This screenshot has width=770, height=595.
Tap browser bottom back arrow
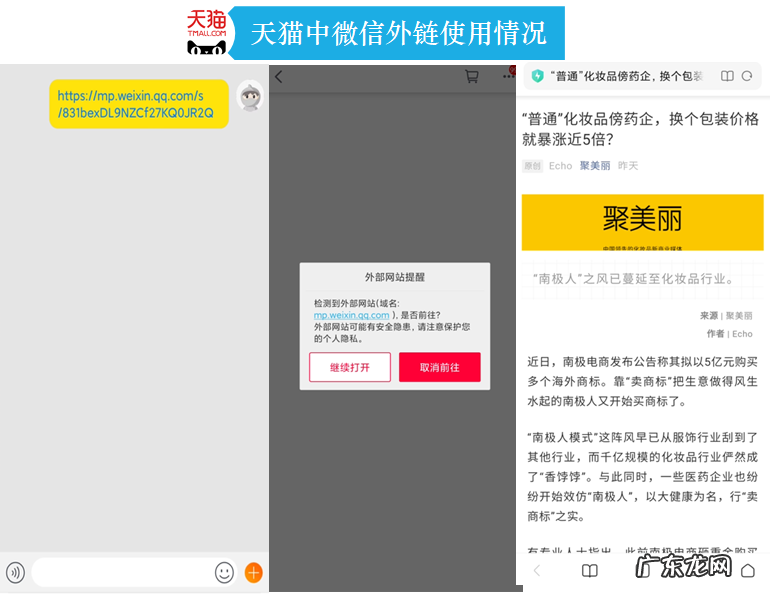point(537,570)
